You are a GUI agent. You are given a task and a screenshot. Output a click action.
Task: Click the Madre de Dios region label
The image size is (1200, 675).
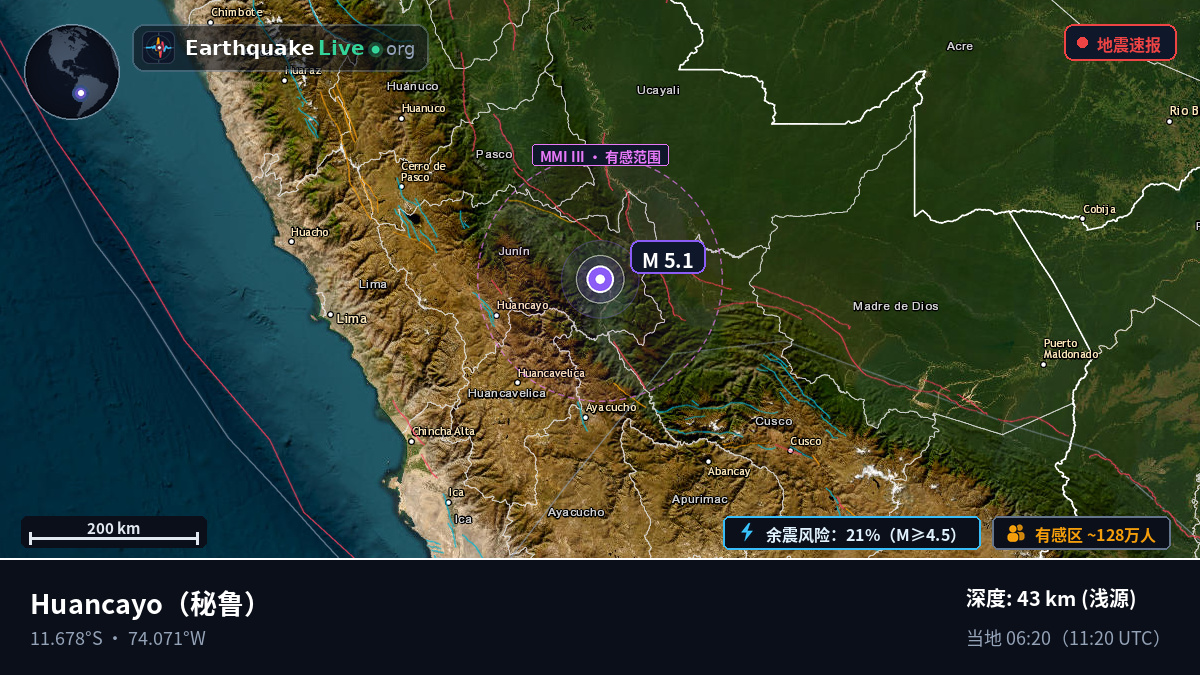[896, 306]
